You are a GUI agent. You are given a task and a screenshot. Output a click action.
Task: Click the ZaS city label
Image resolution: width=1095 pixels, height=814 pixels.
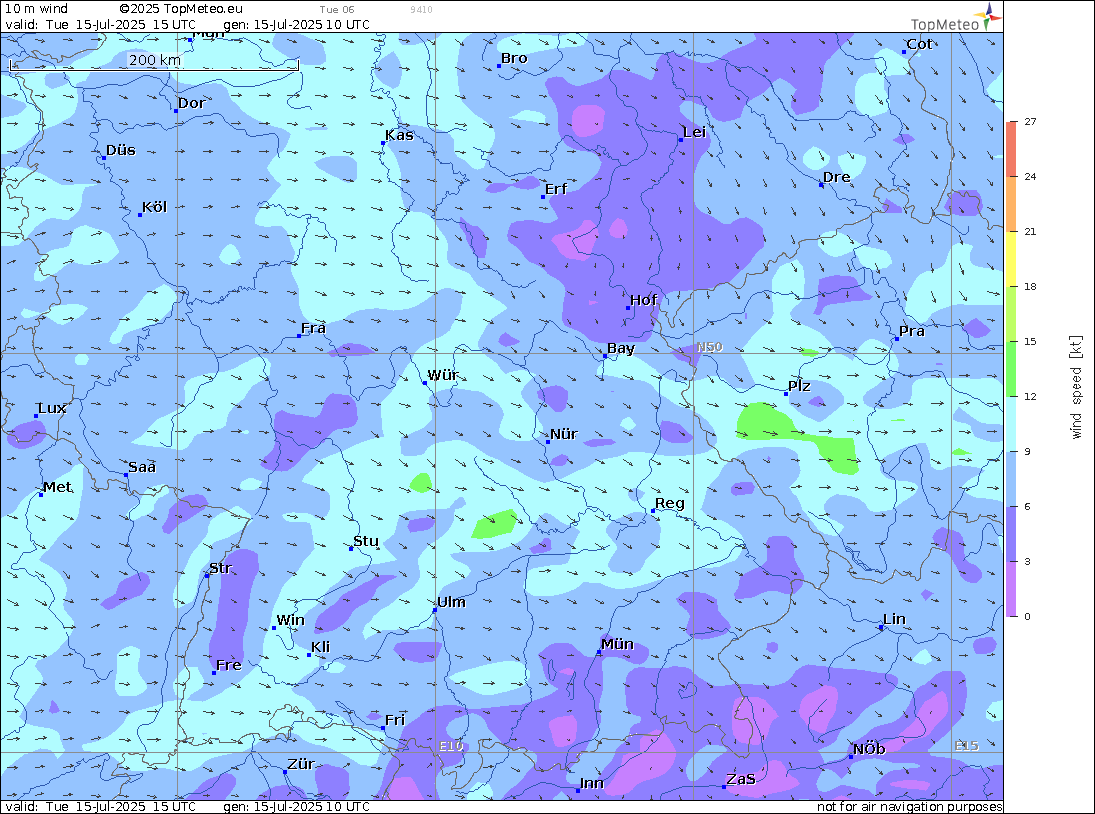[741, 779]
